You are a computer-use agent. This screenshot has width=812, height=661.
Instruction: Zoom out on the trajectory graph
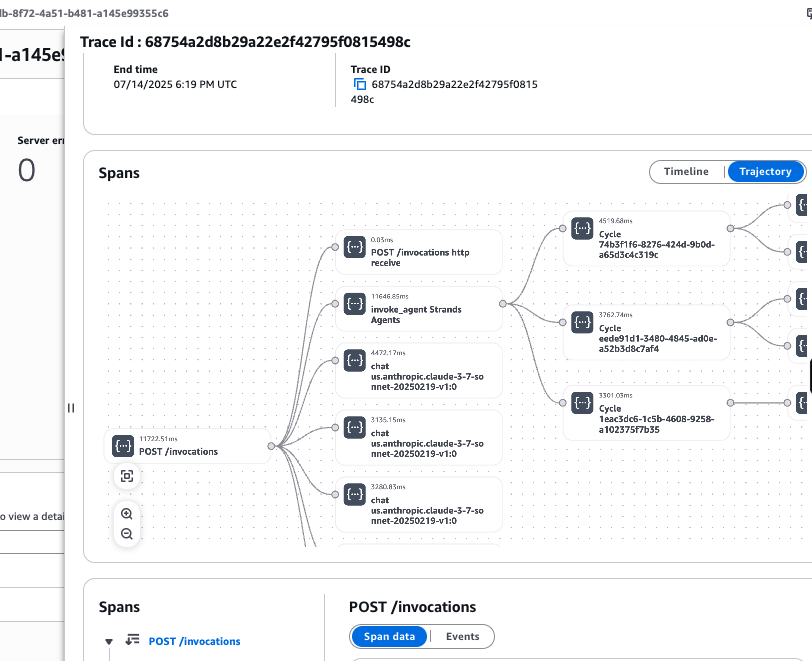[x=127, y=534]
